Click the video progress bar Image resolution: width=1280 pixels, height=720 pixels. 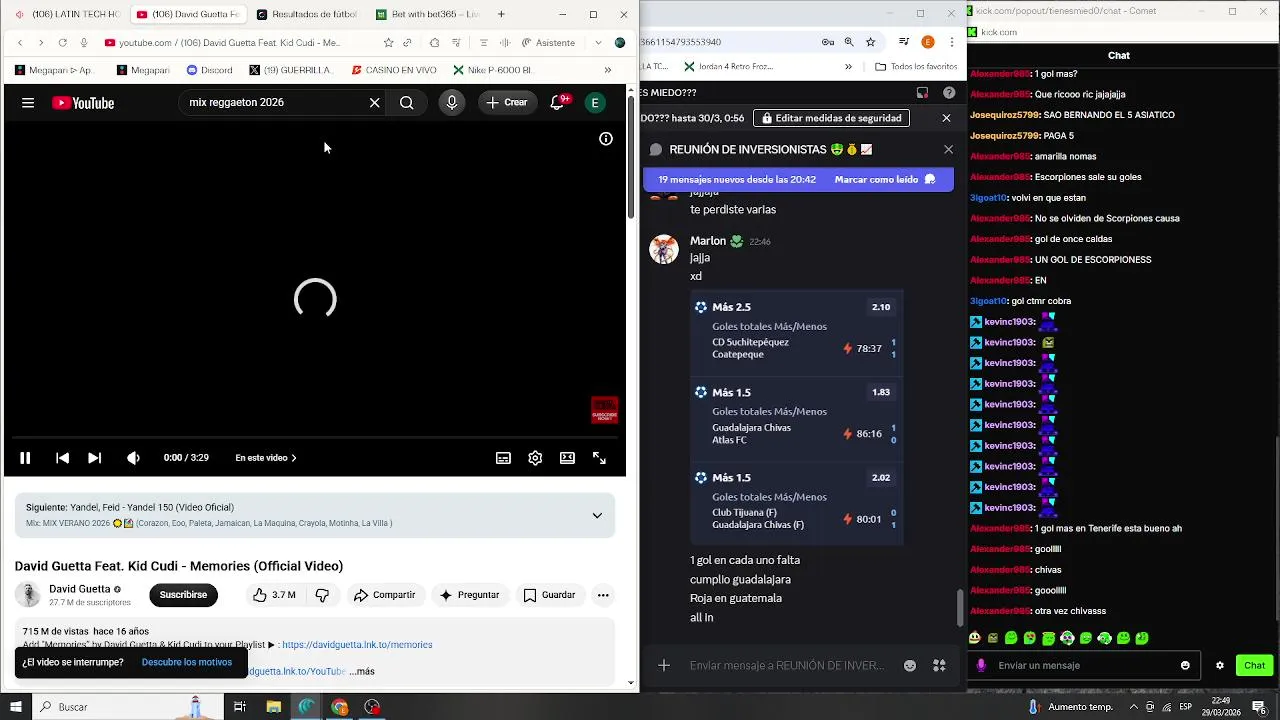[x=315, y=437]
